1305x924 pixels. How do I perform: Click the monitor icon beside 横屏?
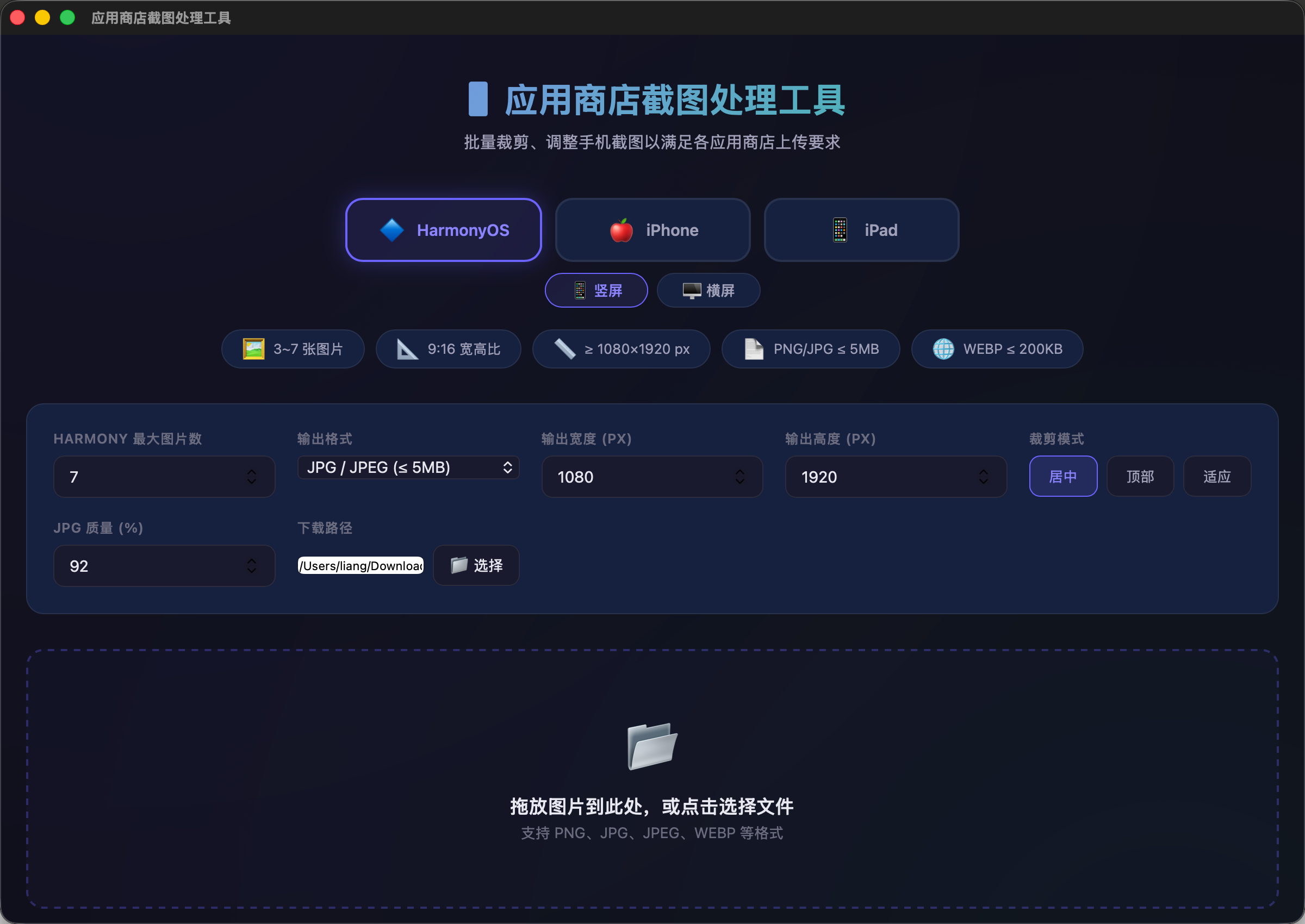[x=692, y=291]
